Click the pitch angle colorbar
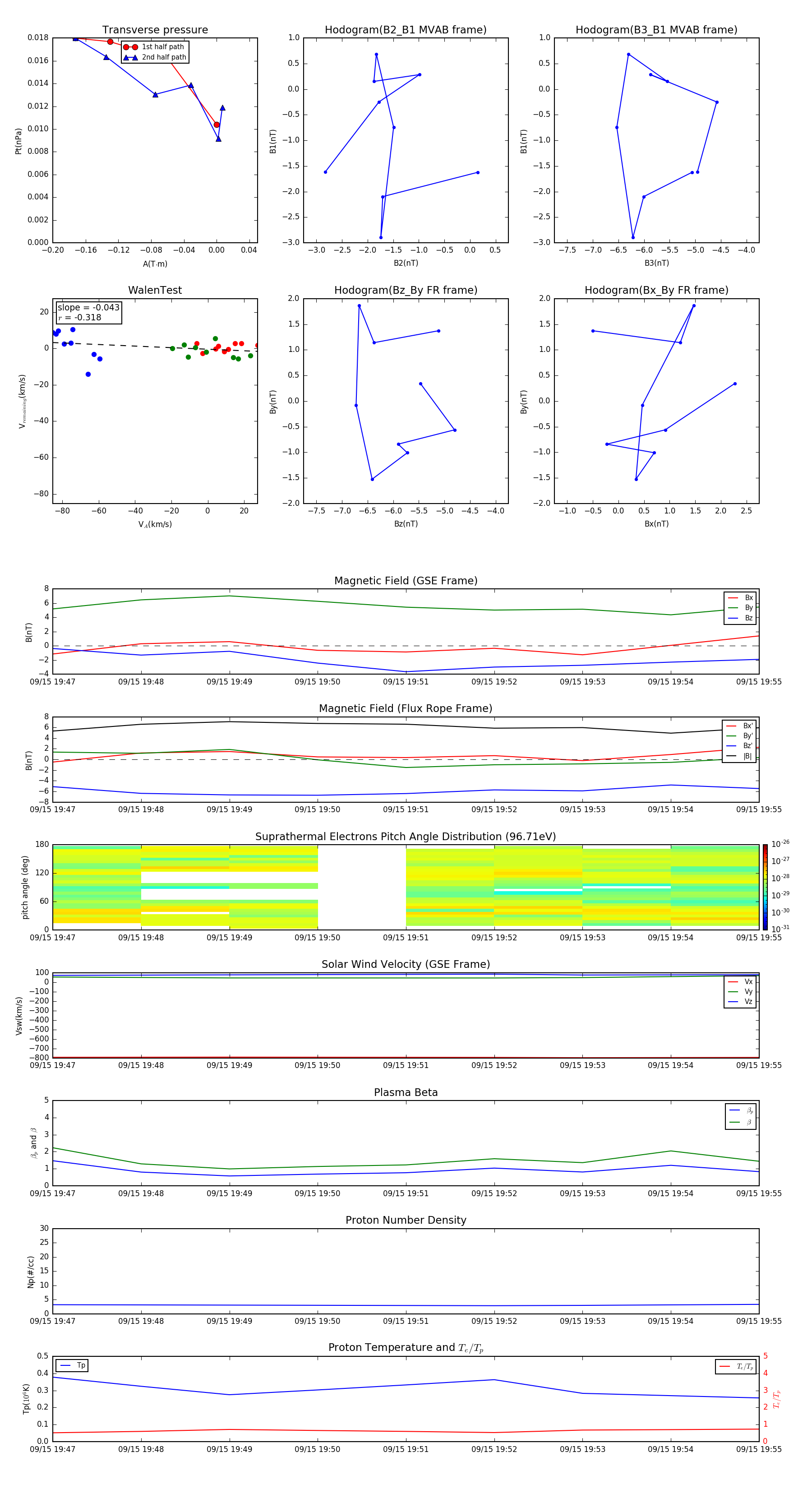The width and height of the screenshot is (812, 1489). (x=765, y=887)
